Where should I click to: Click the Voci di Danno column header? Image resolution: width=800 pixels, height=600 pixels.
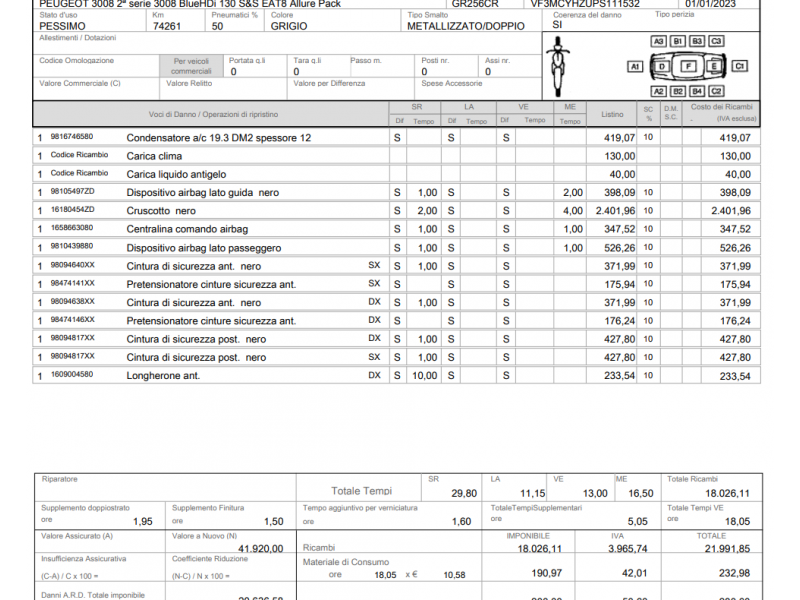(x=213, y=114)
